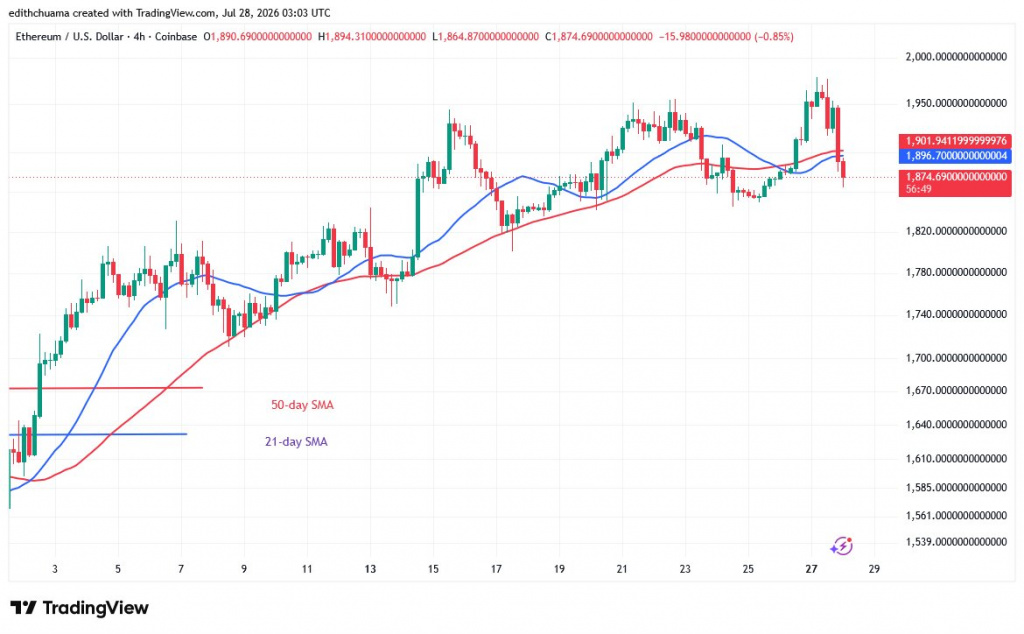Click date label 5 on time axis

(x=118, y=569)
